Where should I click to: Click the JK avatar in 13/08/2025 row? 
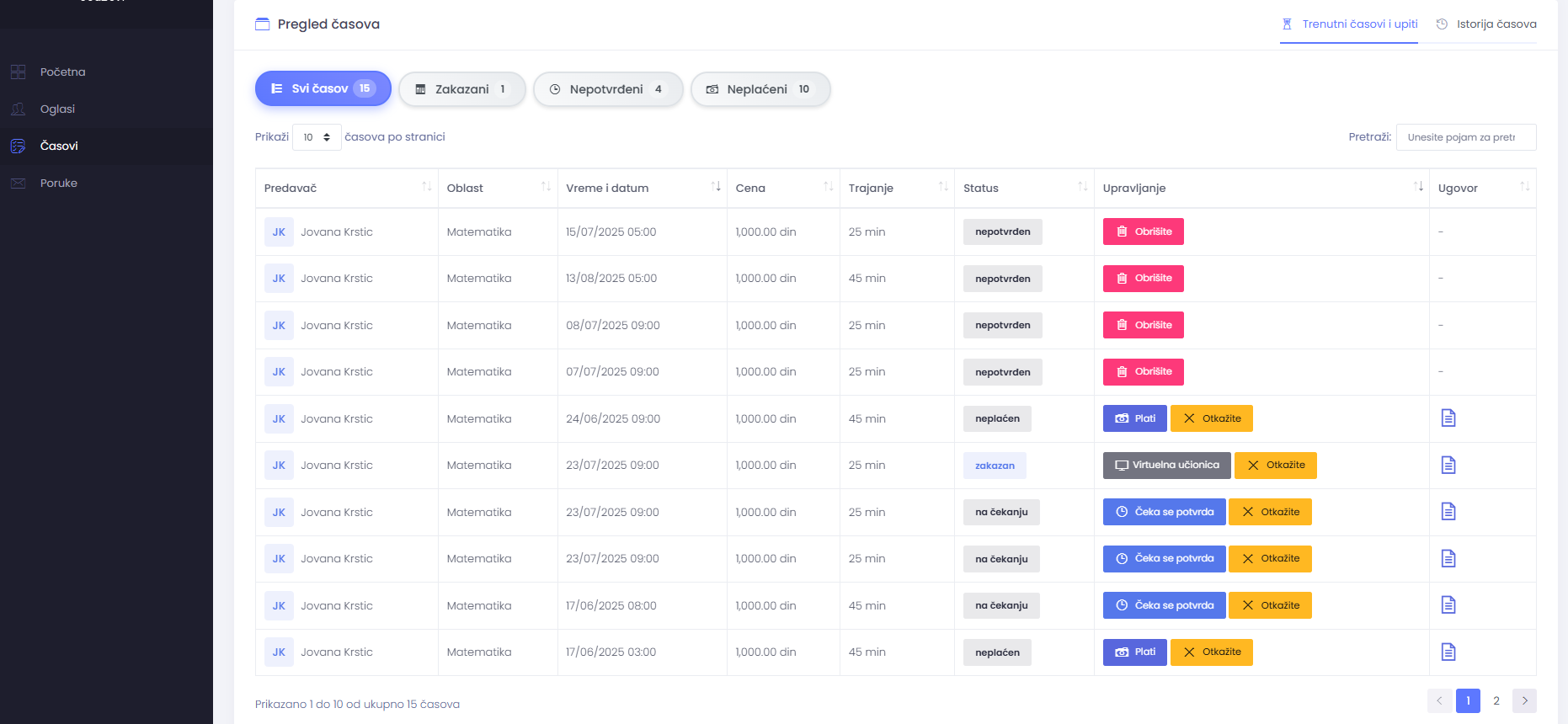[x=279, y=279]
